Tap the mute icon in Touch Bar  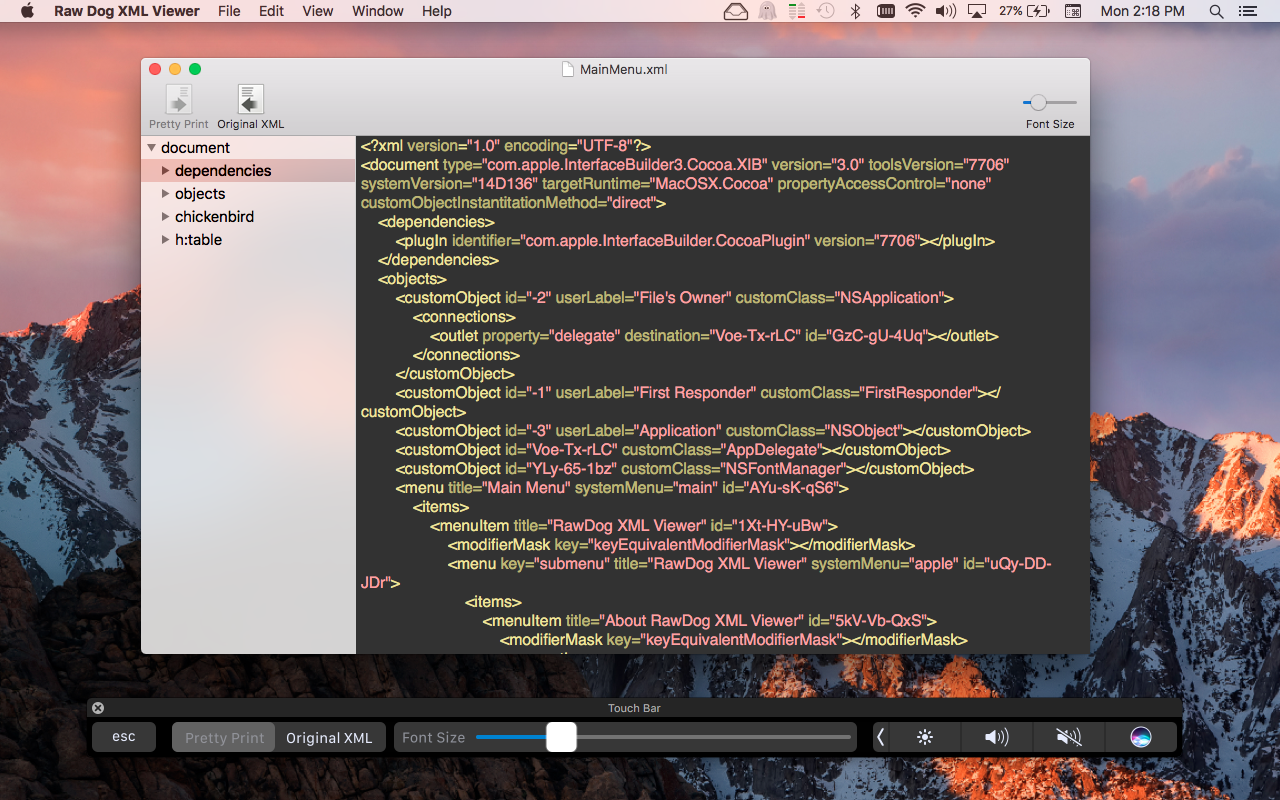[1068, 737]
